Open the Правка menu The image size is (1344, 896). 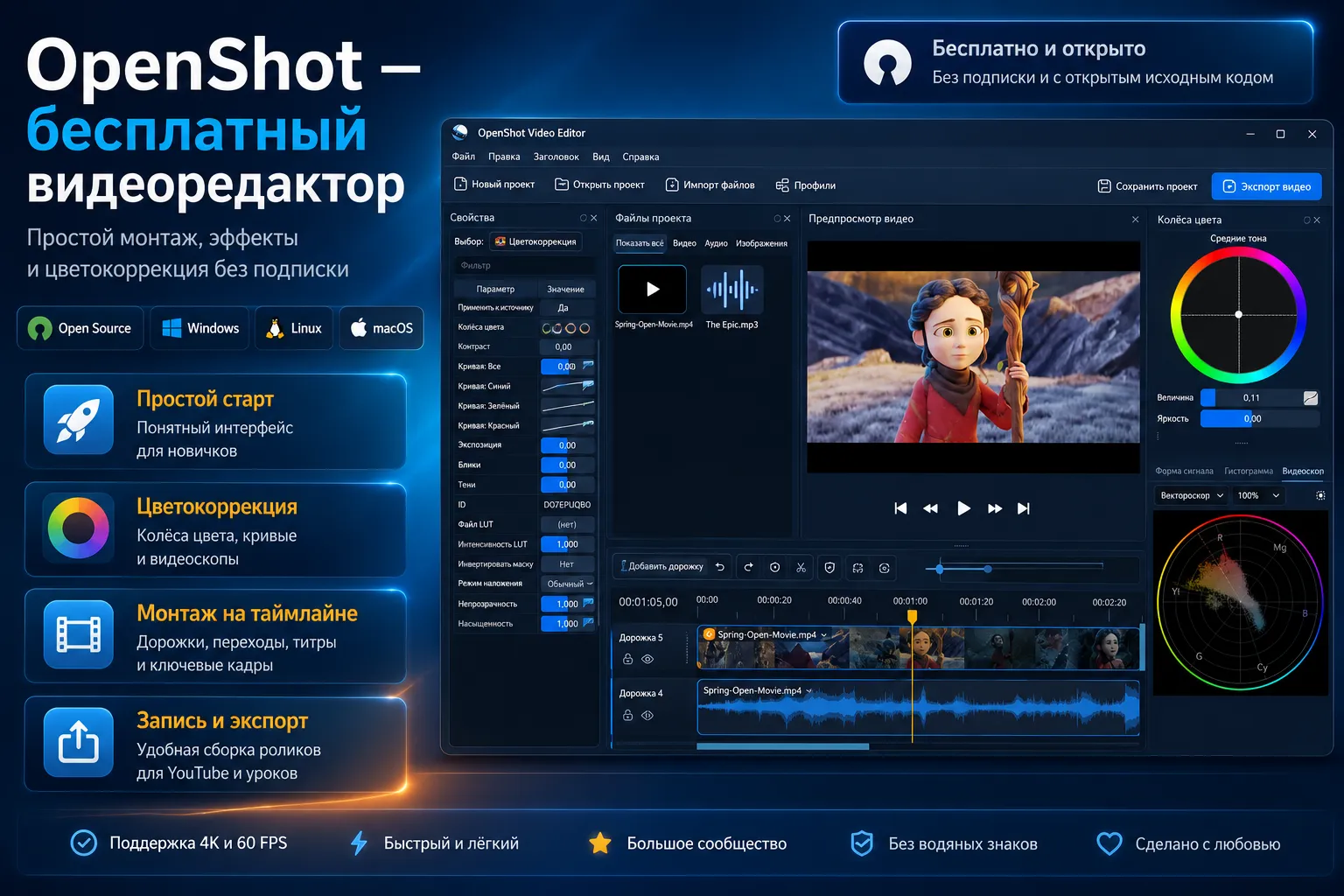click(x=504, y=157)
